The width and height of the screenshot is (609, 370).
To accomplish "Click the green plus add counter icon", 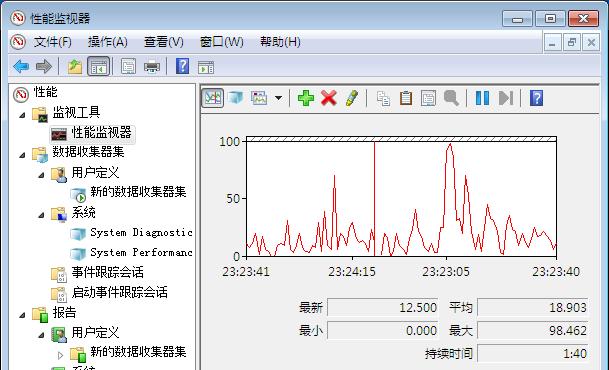I will [x=306, y=98].
